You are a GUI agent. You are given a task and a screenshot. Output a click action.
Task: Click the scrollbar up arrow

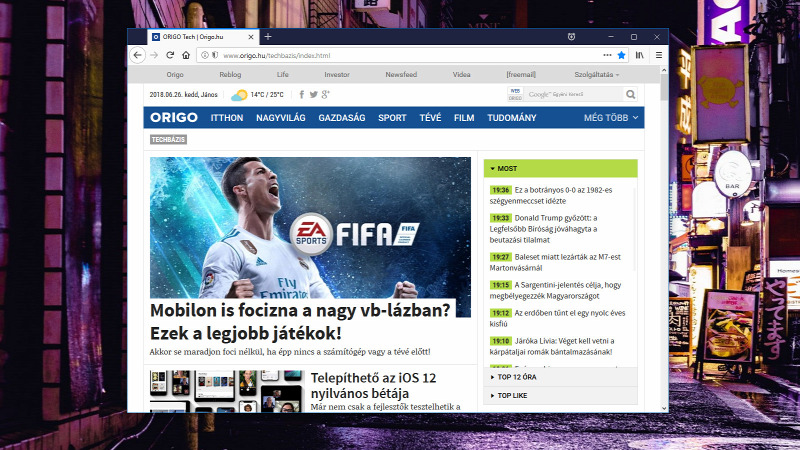pyautogui.click(x=664, y=70)
